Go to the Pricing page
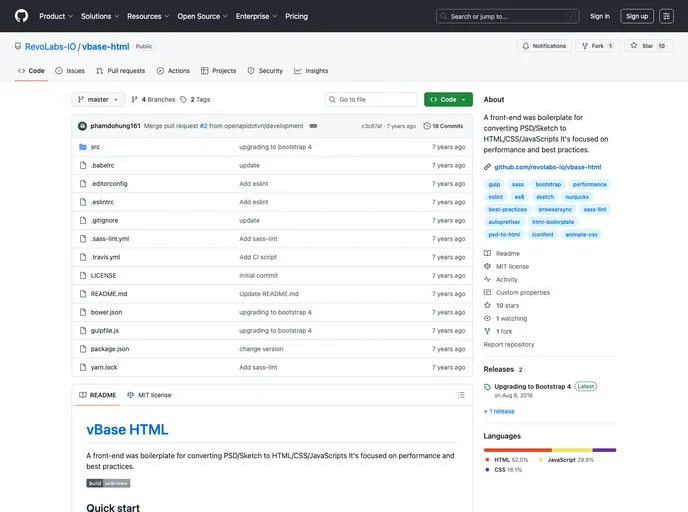The height and width of the screenshot is (512, 688). point(296,16)
